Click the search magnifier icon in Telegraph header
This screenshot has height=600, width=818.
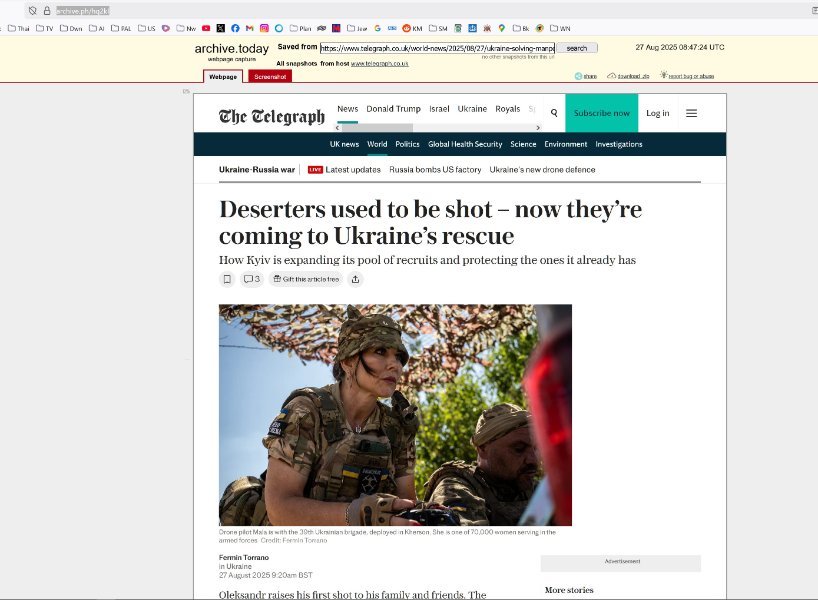(x=554, y=113)
